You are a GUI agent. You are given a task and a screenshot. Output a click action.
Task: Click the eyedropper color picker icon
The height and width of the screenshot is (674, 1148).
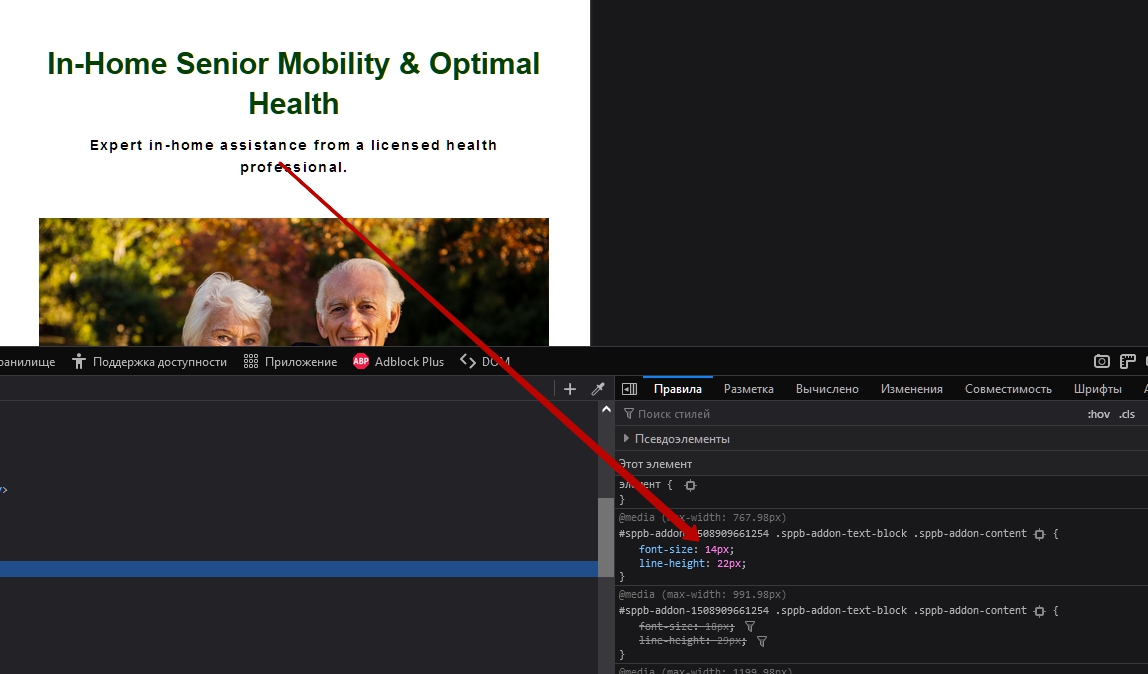click(598, 389)
